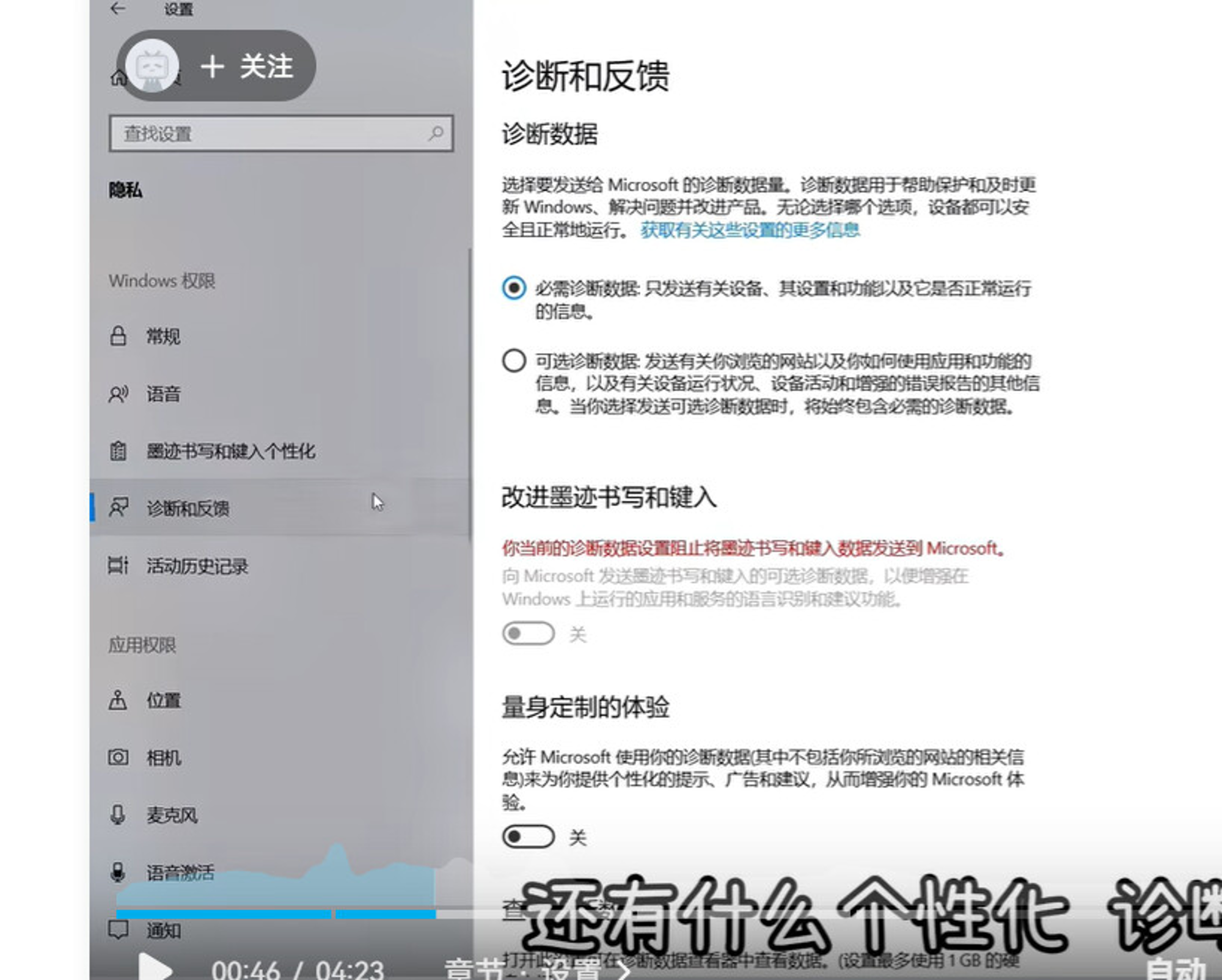
Task: Open 语音激活 app permission
Action: point(281,872)
